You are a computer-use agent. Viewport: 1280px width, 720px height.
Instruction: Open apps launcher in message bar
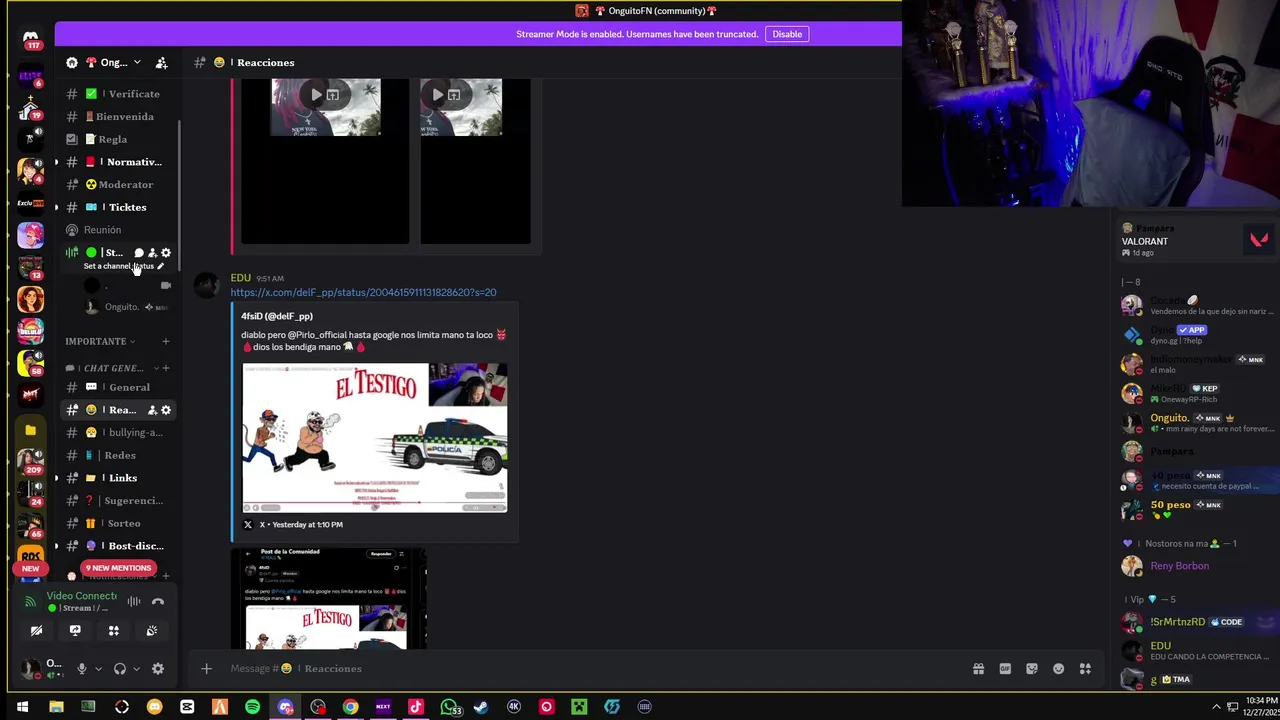coord(1085,669)
